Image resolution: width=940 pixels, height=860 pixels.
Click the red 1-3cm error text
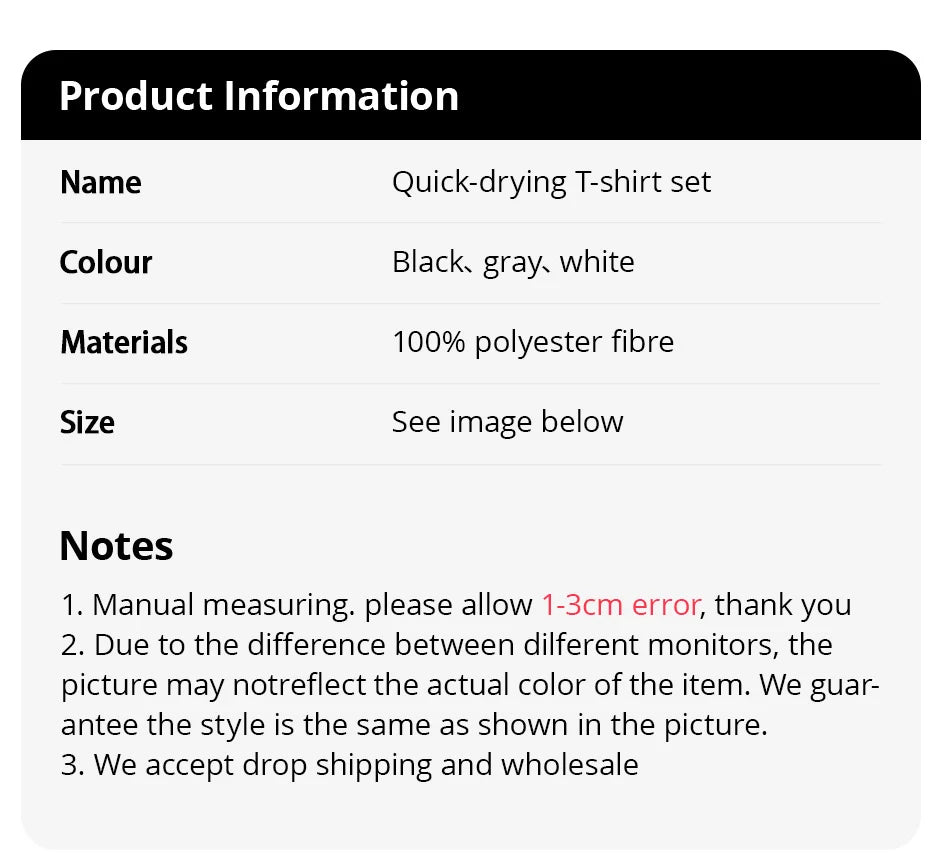620,605
